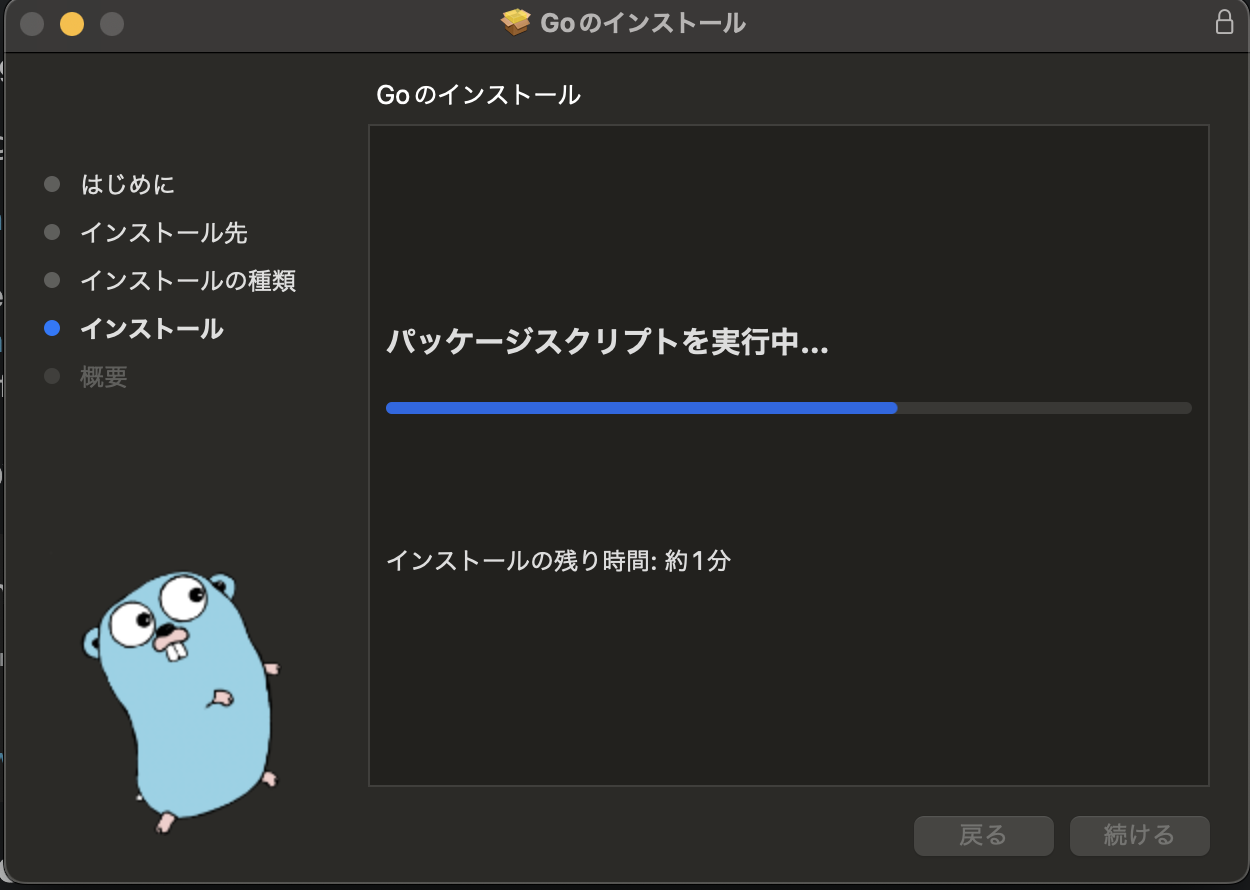Image resolution: width=1250 pixels, height=890 pixels.
Task: Click the dimmed bullet next to 概要
Action: [50, 377]
